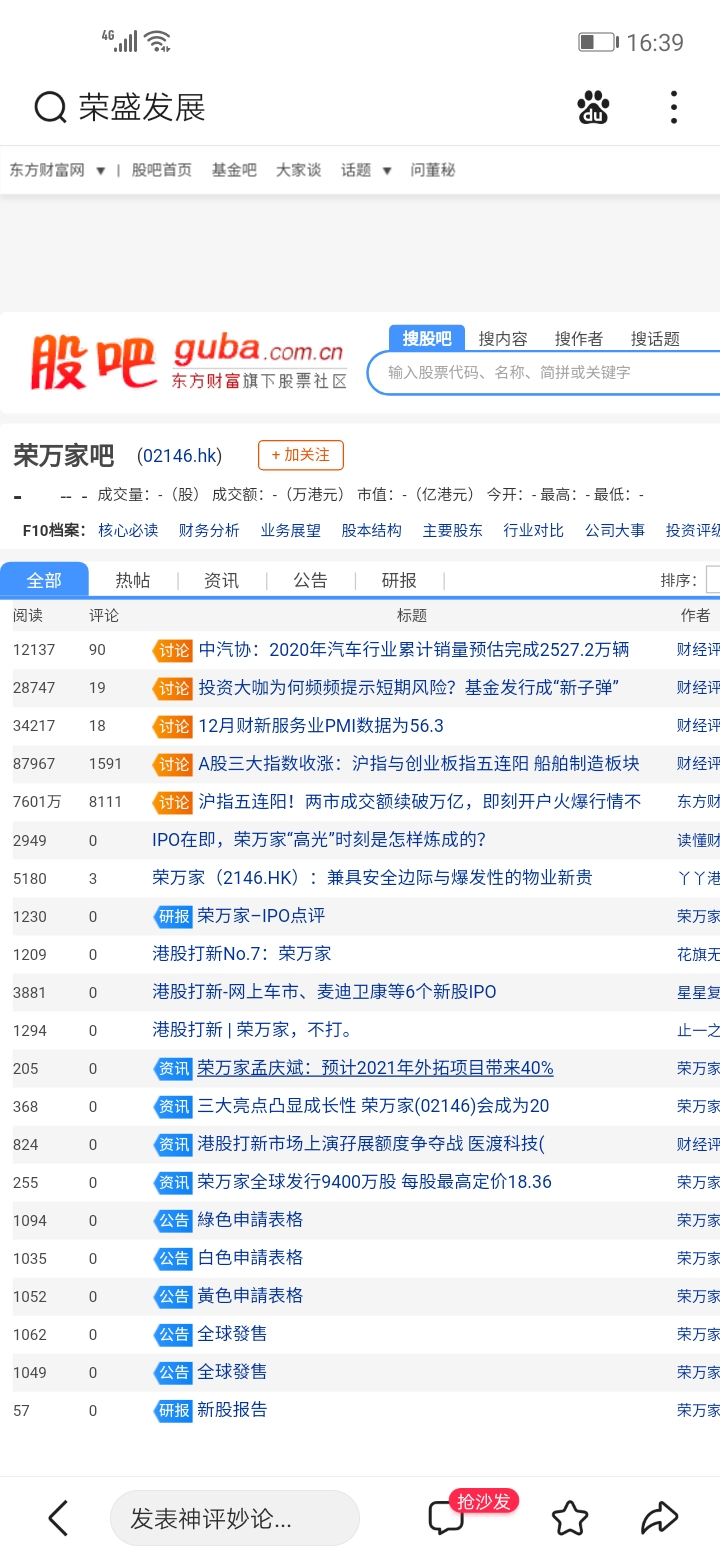
Task: Open 问董秘 nav link
Action: (433, 170)
